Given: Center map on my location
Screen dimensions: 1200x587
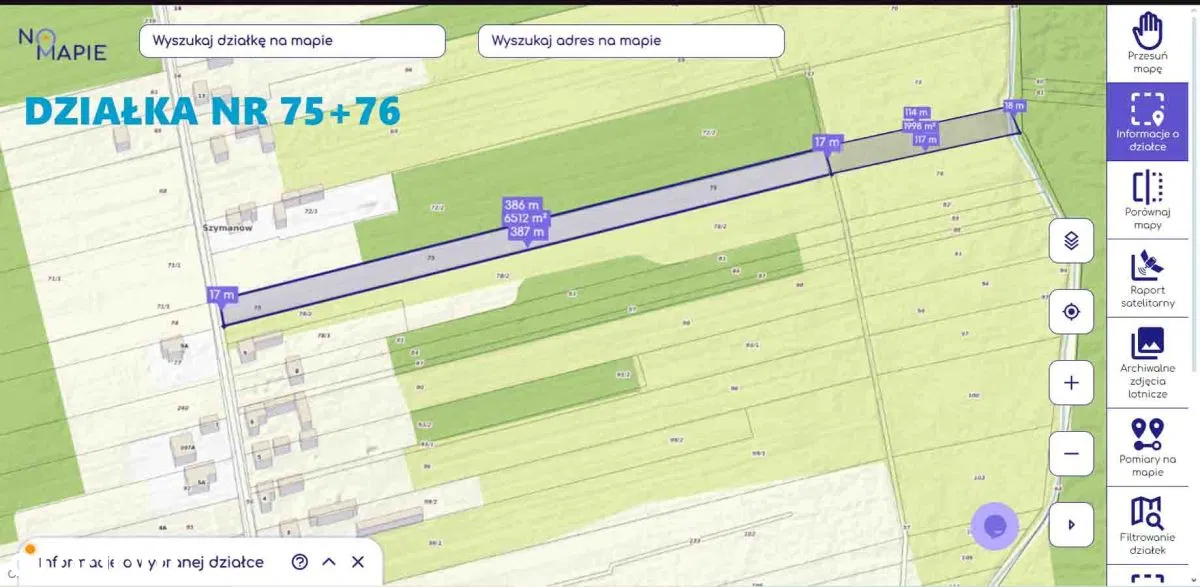Looking at the screenshot, I should pos(1071,312).
